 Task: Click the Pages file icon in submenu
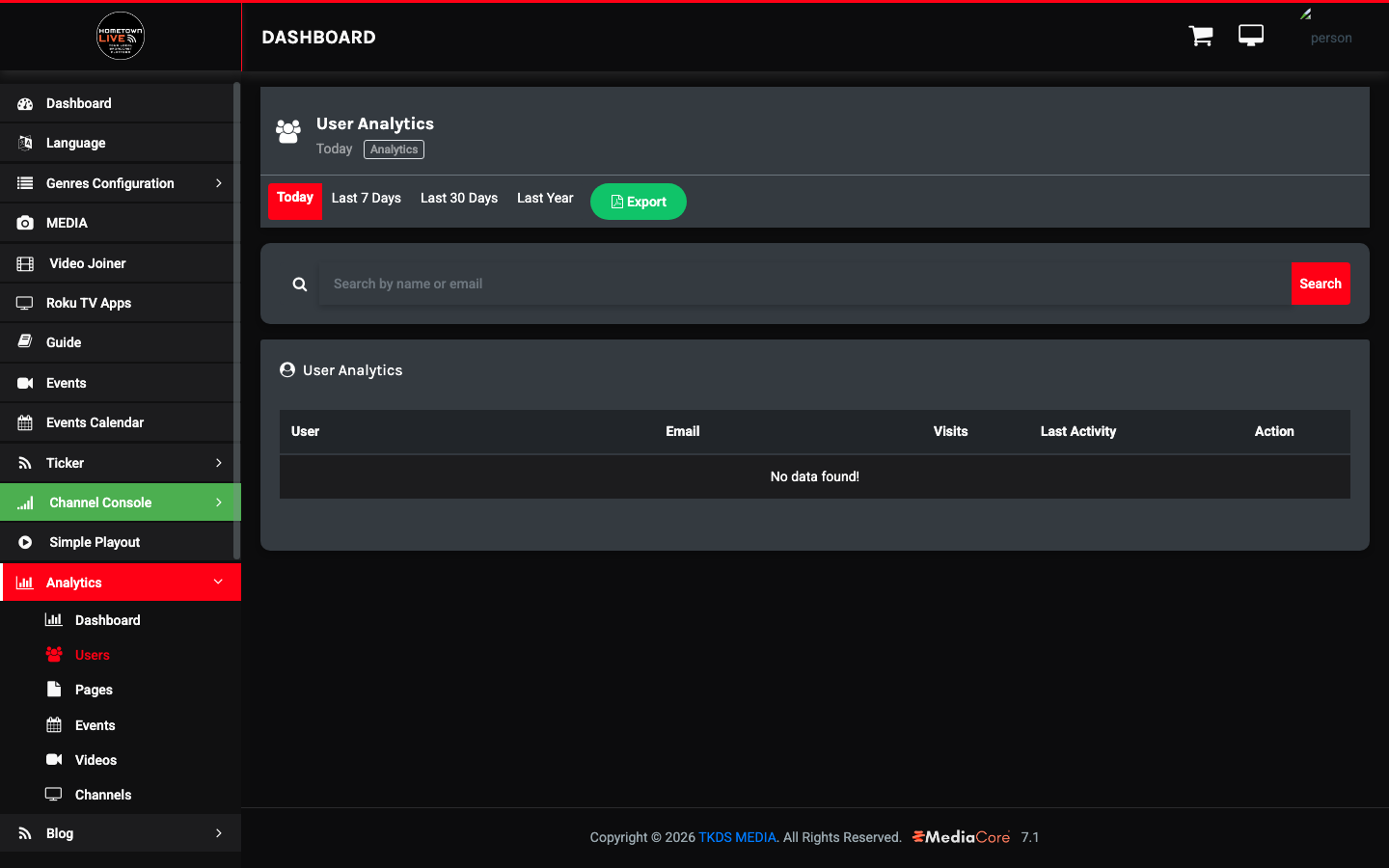tap(54, 690)
